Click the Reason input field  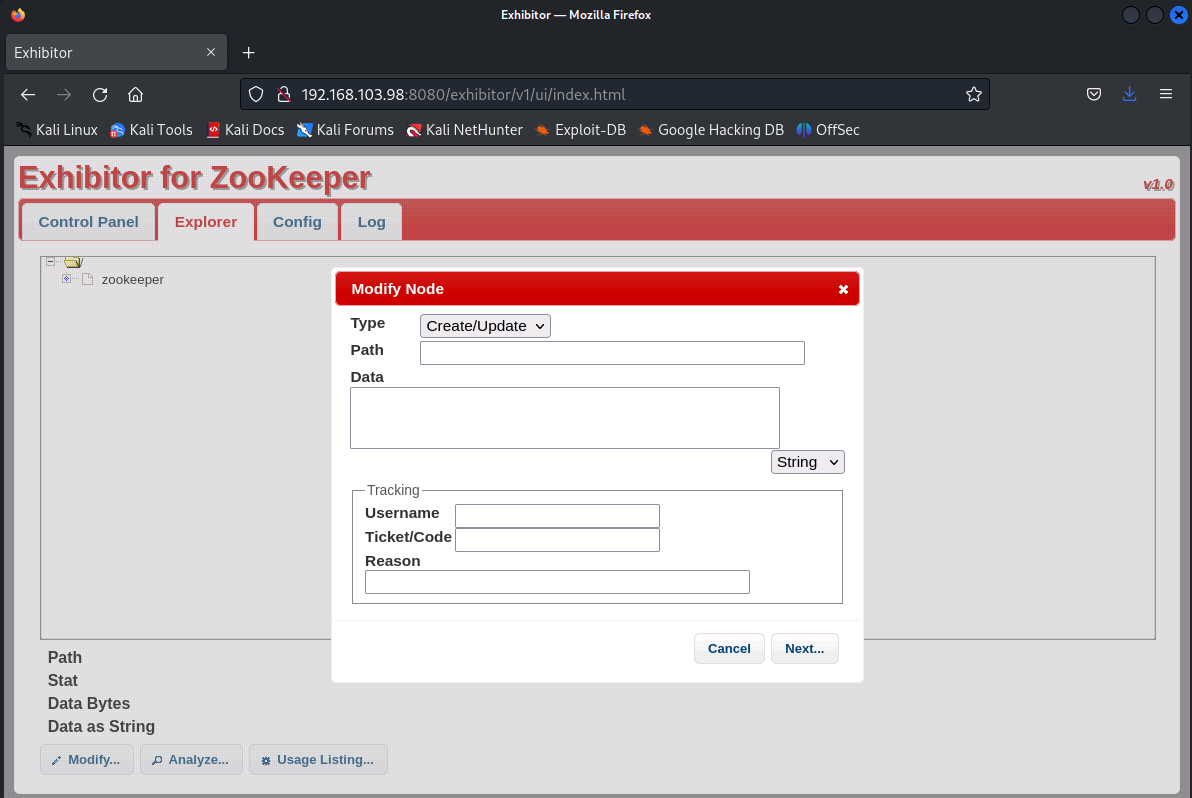pyautogui.click(x=557, y=582)
